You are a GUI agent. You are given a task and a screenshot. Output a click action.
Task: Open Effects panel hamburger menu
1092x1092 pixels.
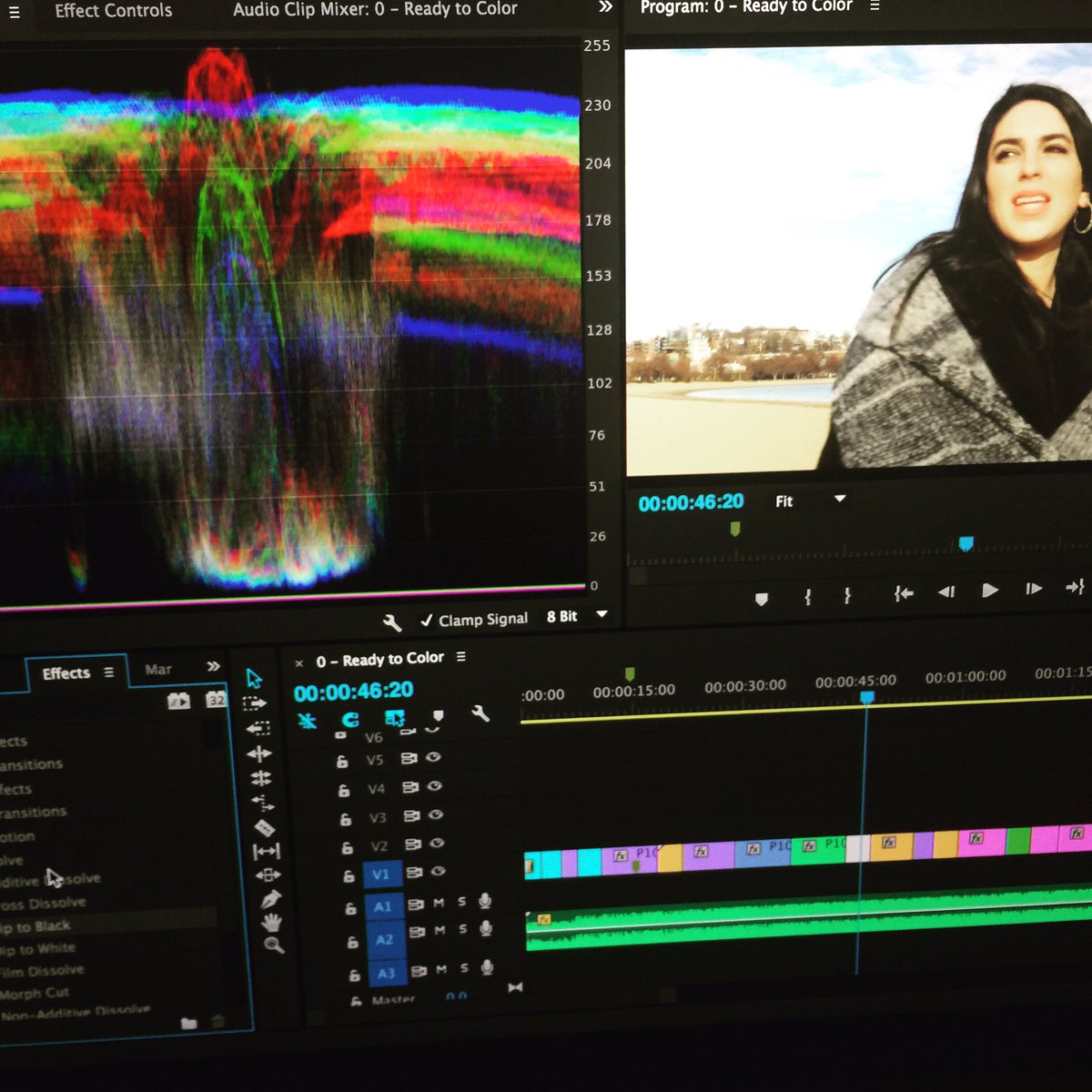[x=109, y=672]
